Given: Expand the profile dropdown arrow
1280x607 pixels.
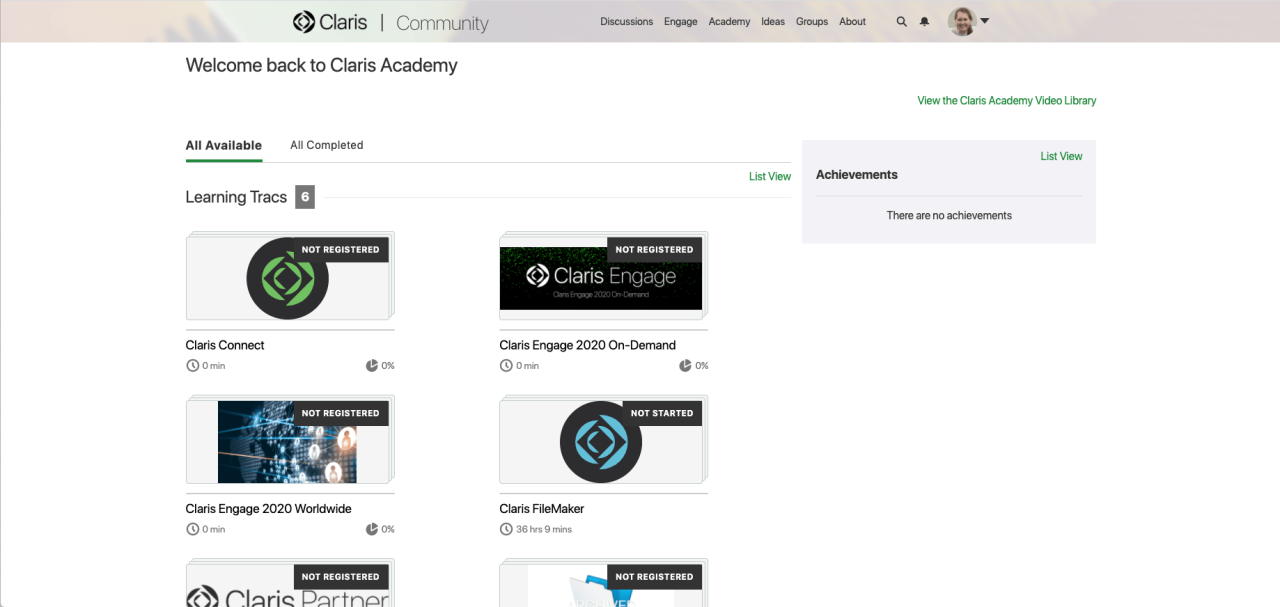Looking at the screenshot, I should [x=985, y=21].
